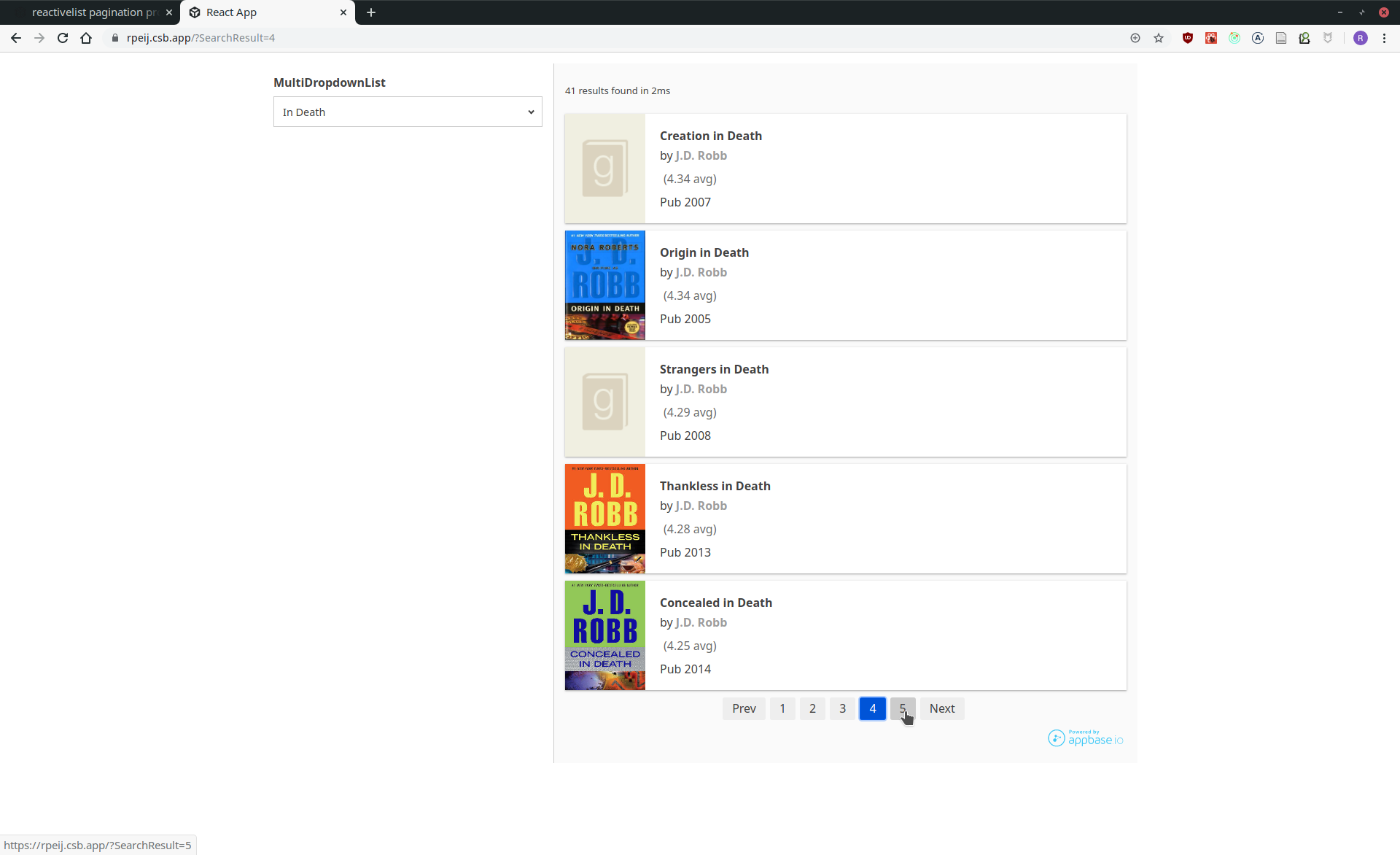Open the gray shield extension icon
The height and width of the screenshot is (855, 1400).
pyautogui.click(x=1328, y=38)
